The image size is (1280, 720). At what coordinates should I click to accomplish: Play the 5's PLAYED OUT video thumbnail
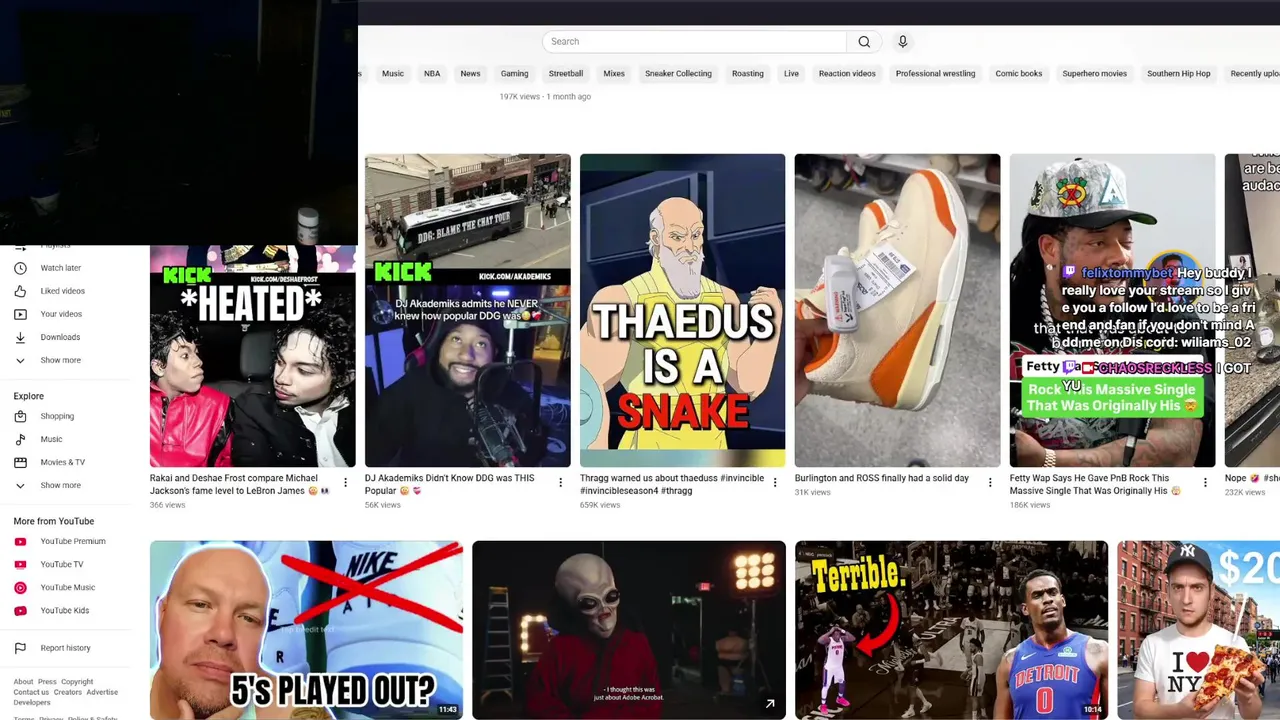click(x=307, y=630)
